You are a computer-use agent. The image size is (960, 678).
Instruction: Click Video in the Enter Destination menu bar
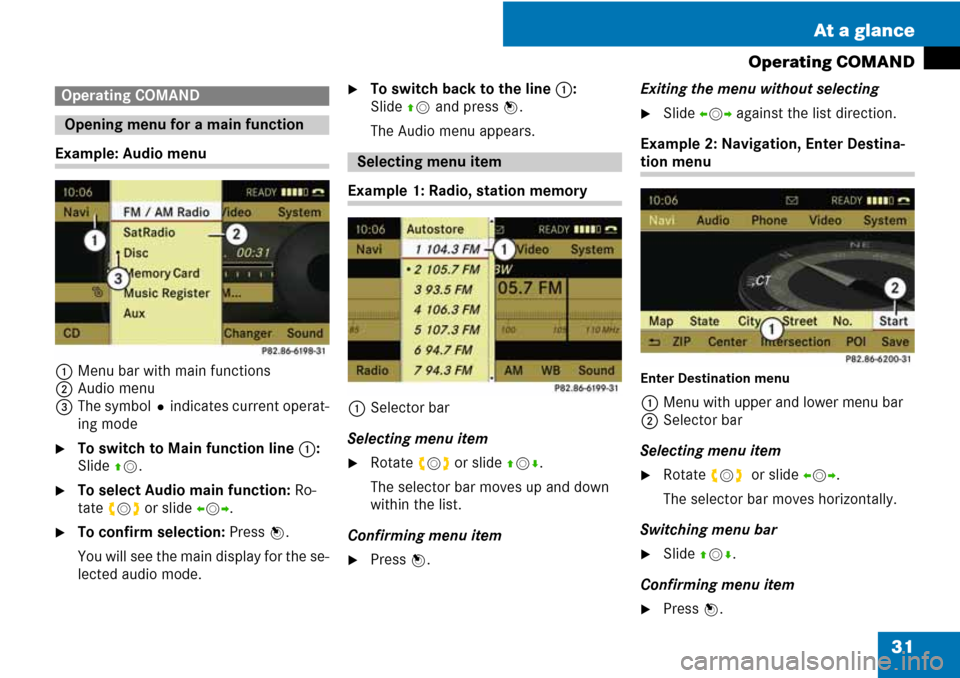825,220
